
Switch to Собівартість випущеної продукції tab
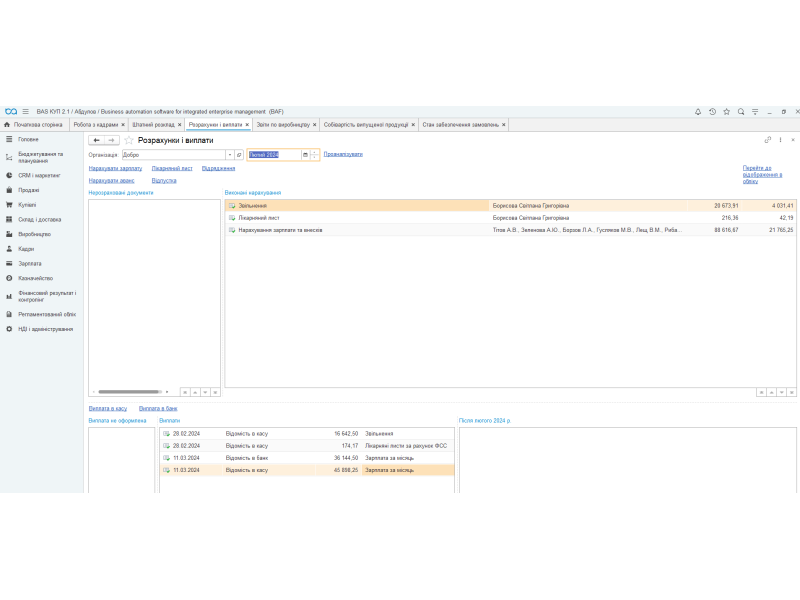pyautogui.click(x=366, y=124)
